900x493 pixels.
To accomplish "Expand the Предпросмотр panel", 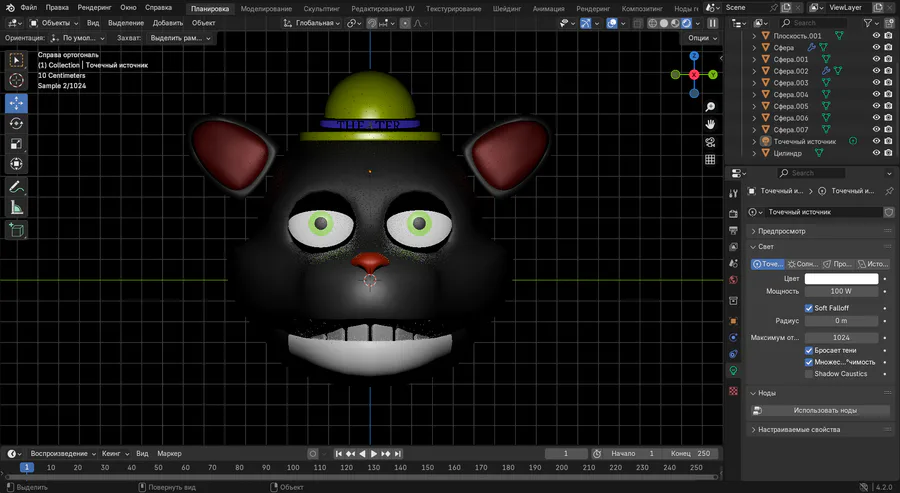I will coord(821,231).
